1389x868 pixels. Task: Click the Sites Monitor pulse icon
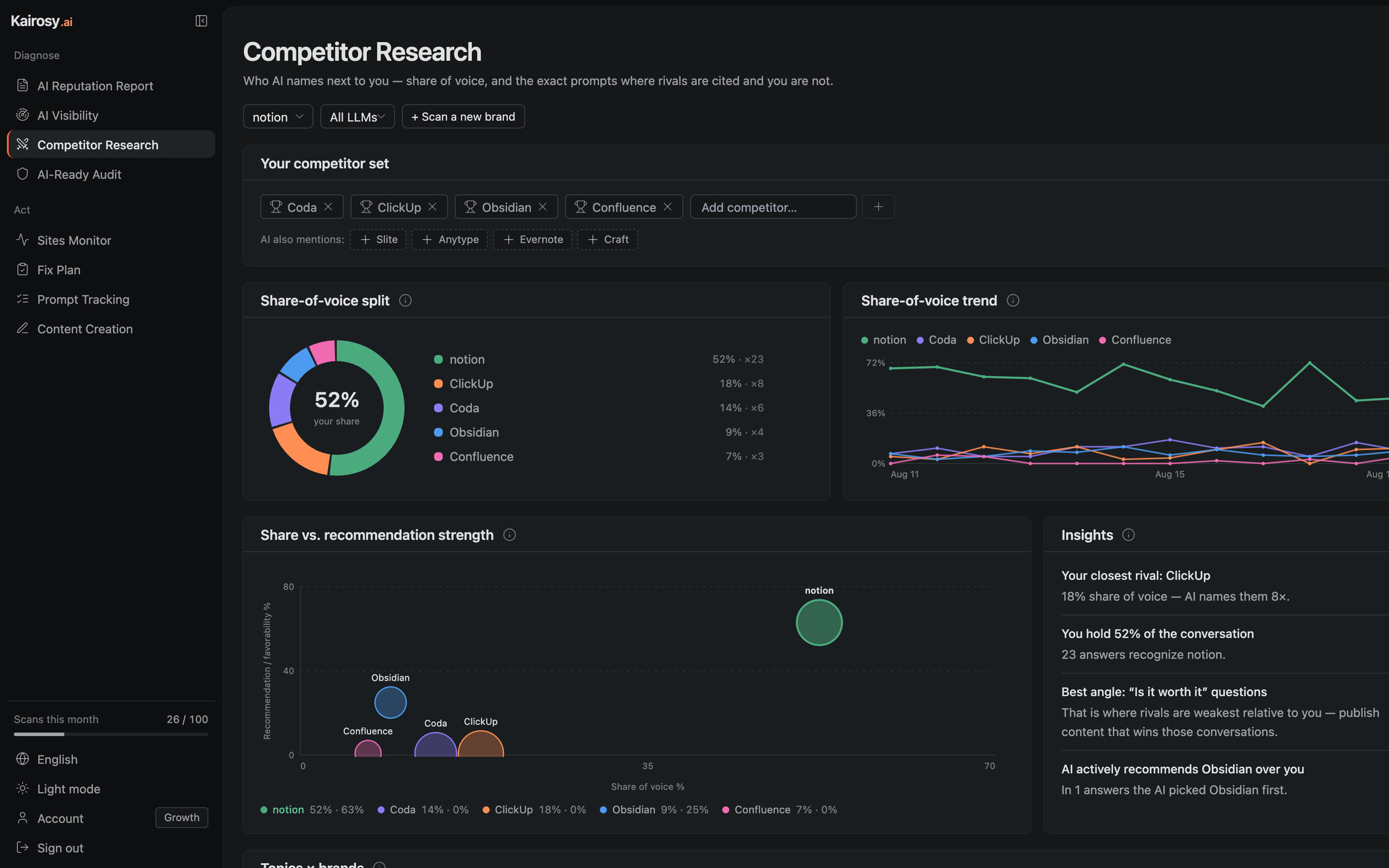[23, 240]
